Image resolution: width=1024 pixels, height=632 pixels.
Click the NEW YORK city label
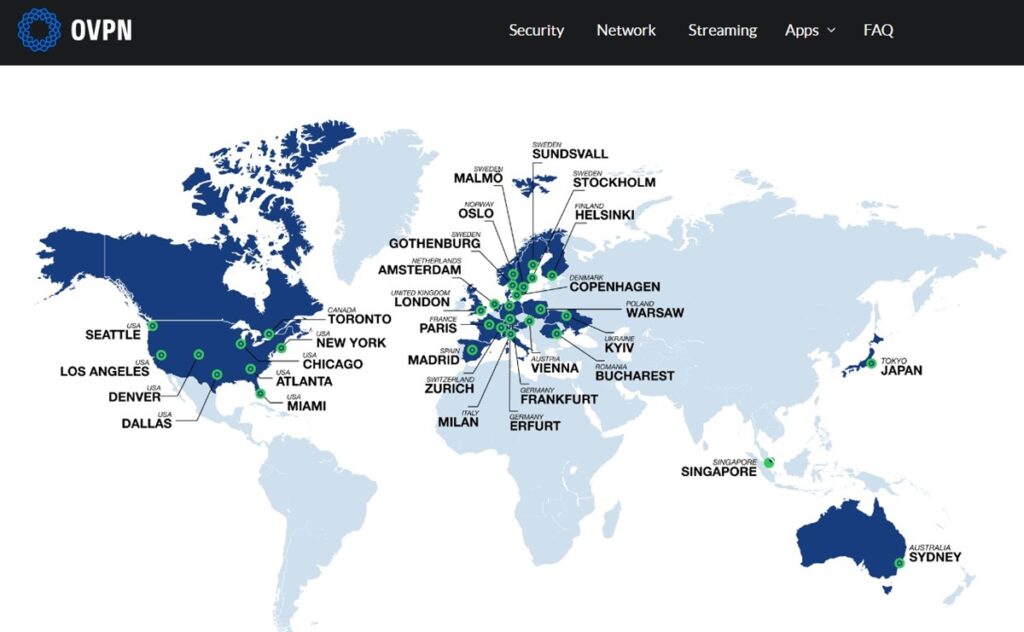pyautogui.click(x=351, y=343)
